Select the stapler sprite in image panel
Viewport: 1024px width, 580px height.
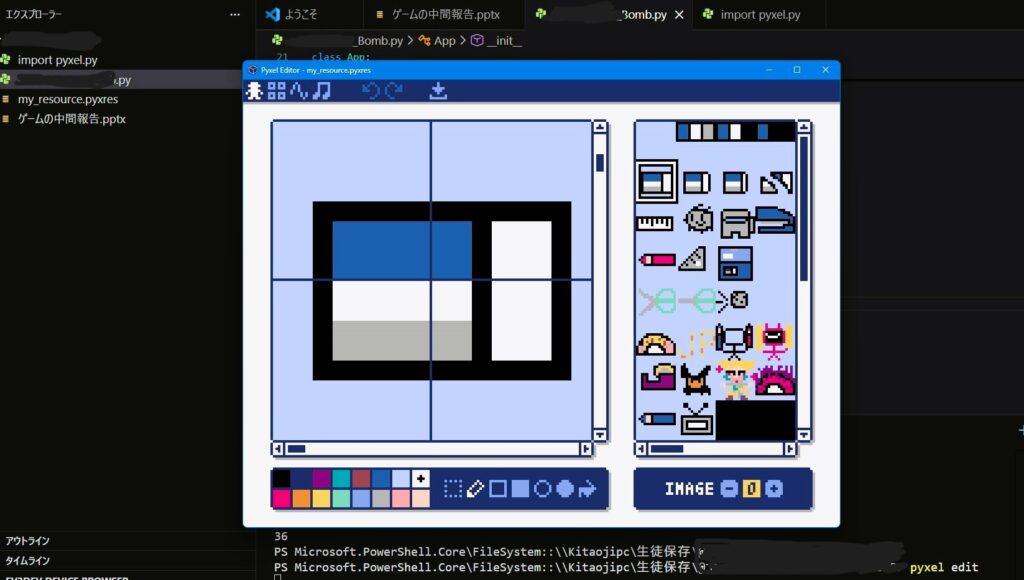[x=774, y=219]
